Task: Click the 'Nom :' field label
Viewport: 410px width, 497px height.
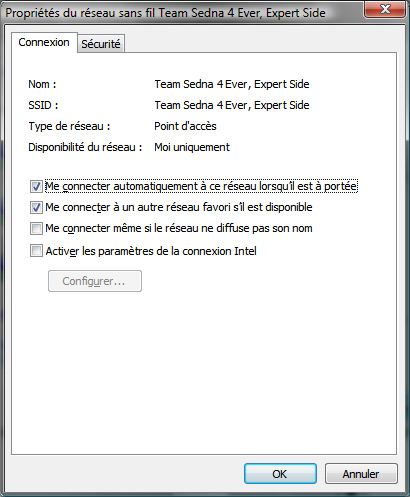Action: pos(42,84)
